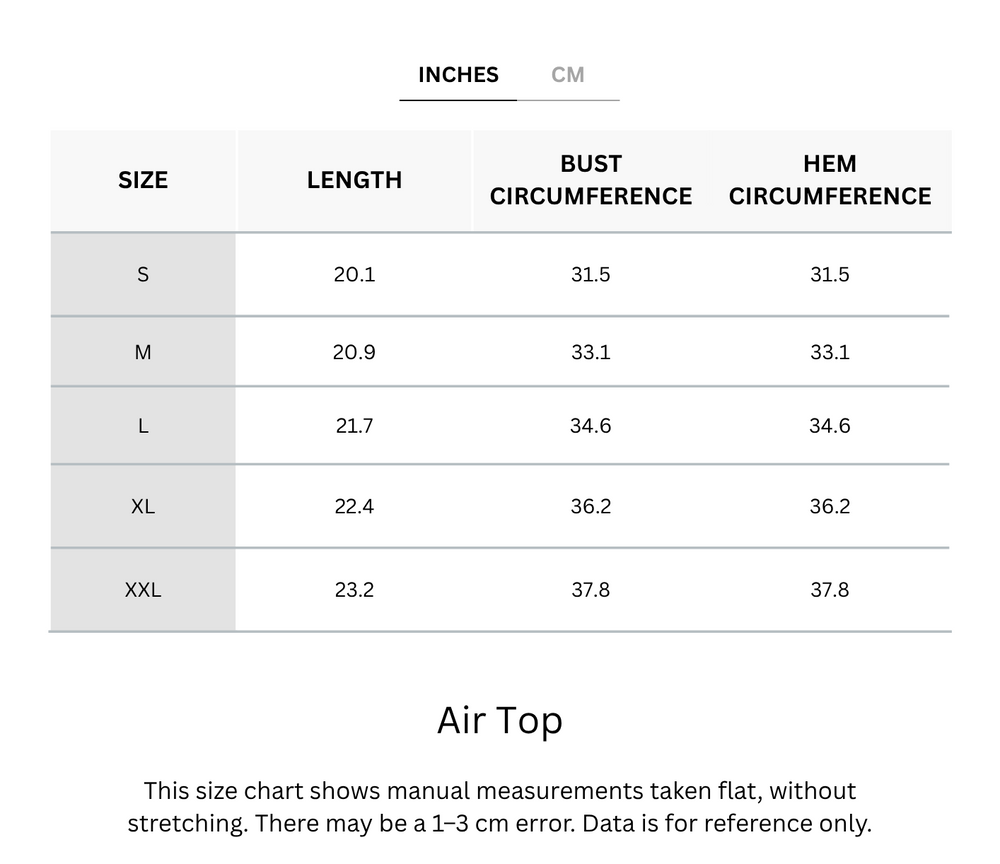Click the 20.1 length value for size S
1000x864 pixels.
[x=354, y=274]
